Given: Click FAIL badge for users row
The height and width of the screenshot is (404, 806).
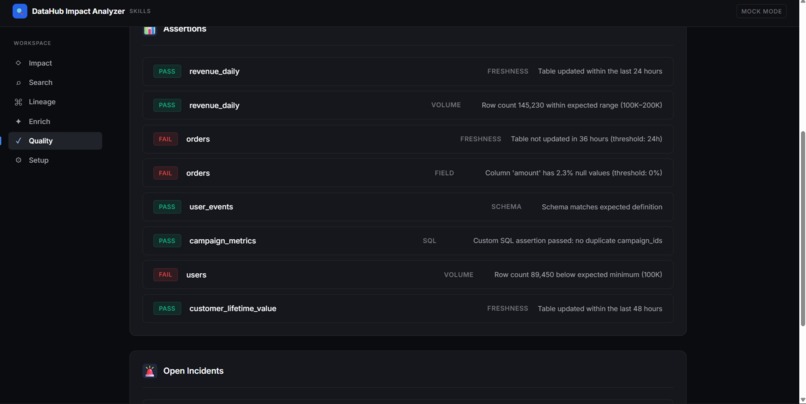Looking at the screenshot, I should point(166,275).
